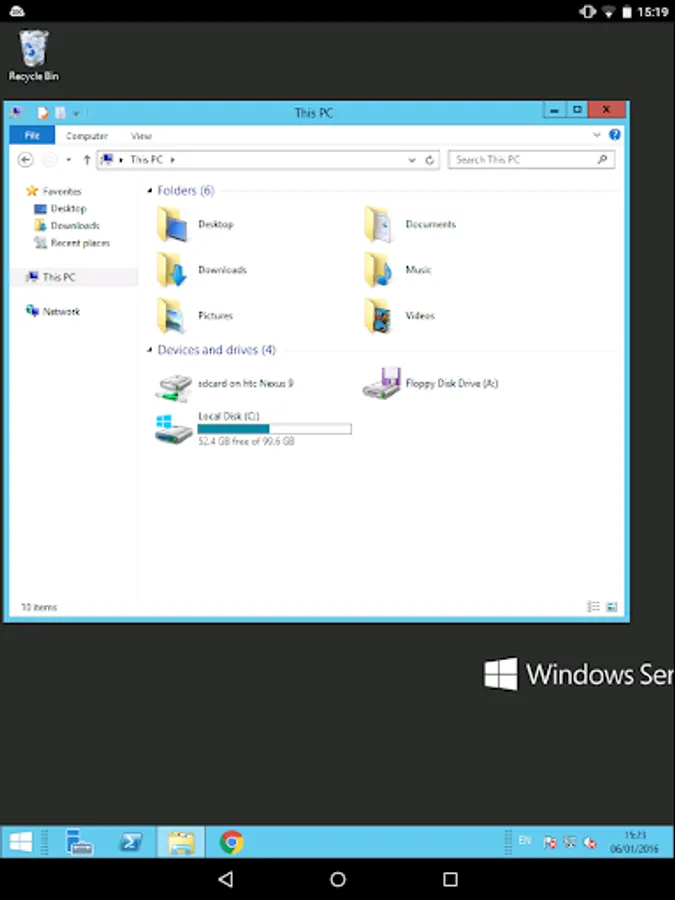Collapse the Folders (6) group

[150, 191]
